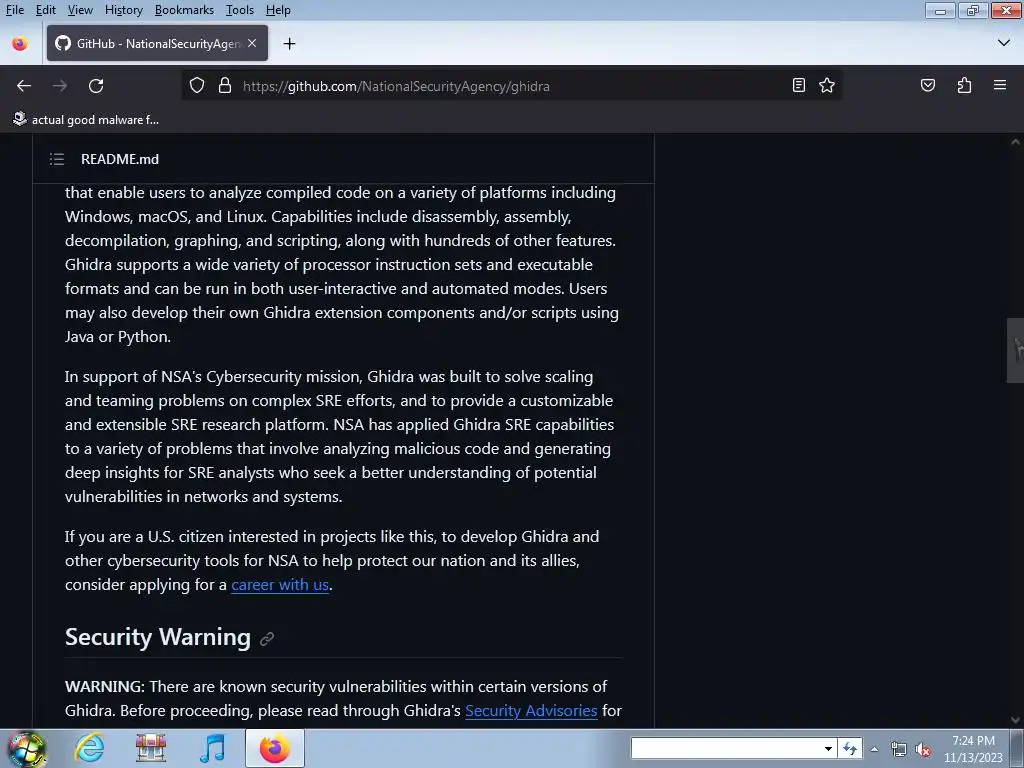The image size is (1024, 768).
Task: Open the Firefox application hamburger menu
Action: point(1000,86)
